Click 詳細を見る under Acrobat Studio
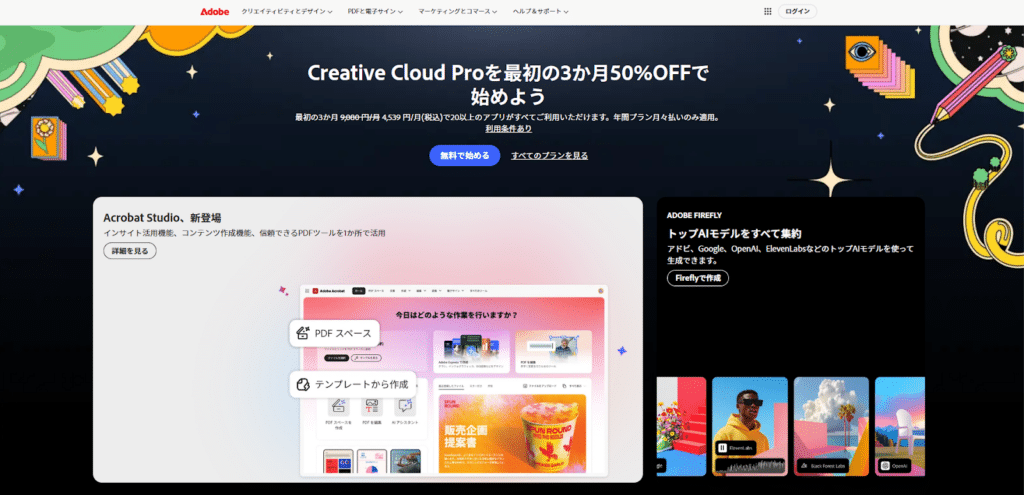The height and width of the screenshot is (495, 1024). point(130,251)
